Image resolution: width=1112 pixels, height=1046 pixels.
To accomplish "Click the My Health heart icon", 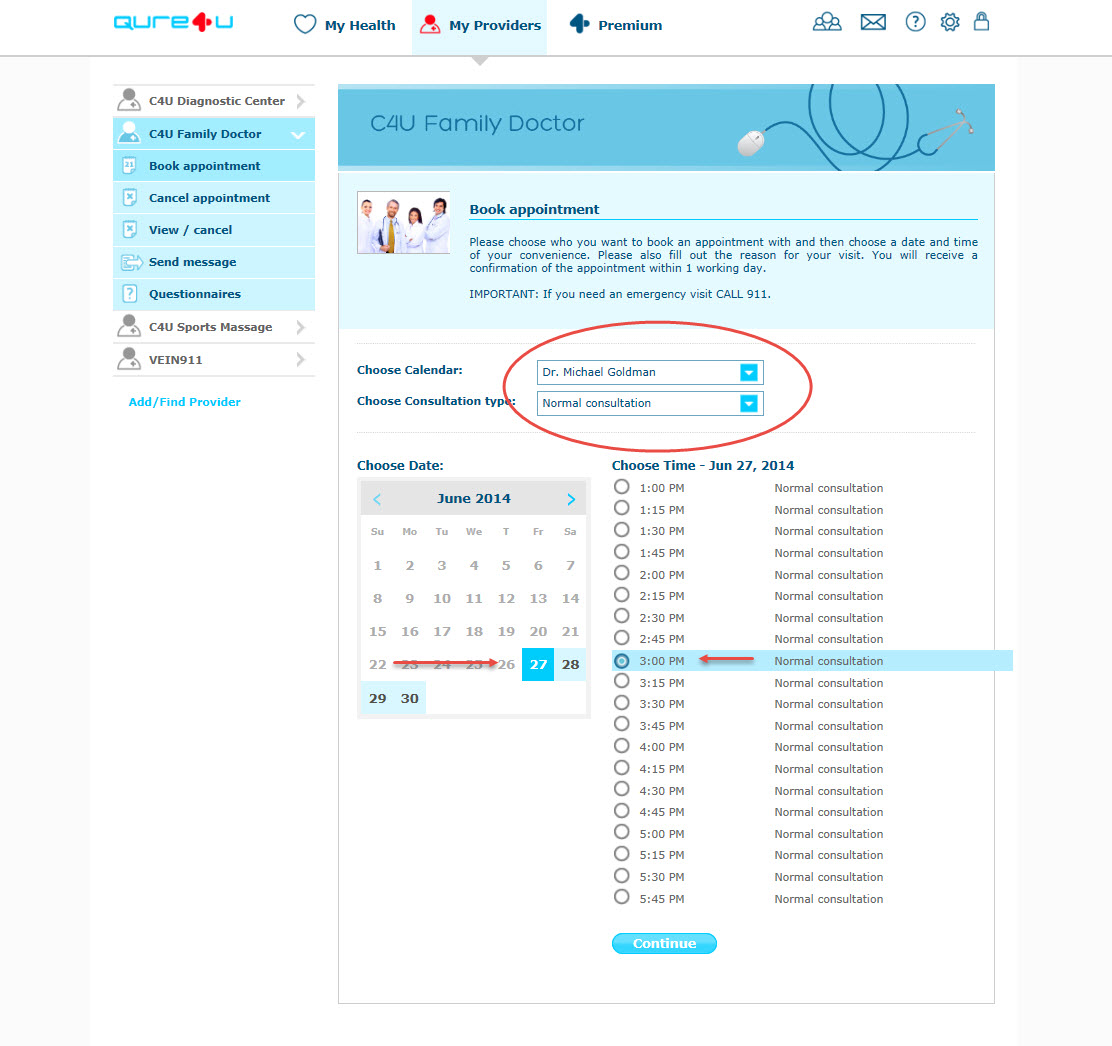I will pos(305,24).
